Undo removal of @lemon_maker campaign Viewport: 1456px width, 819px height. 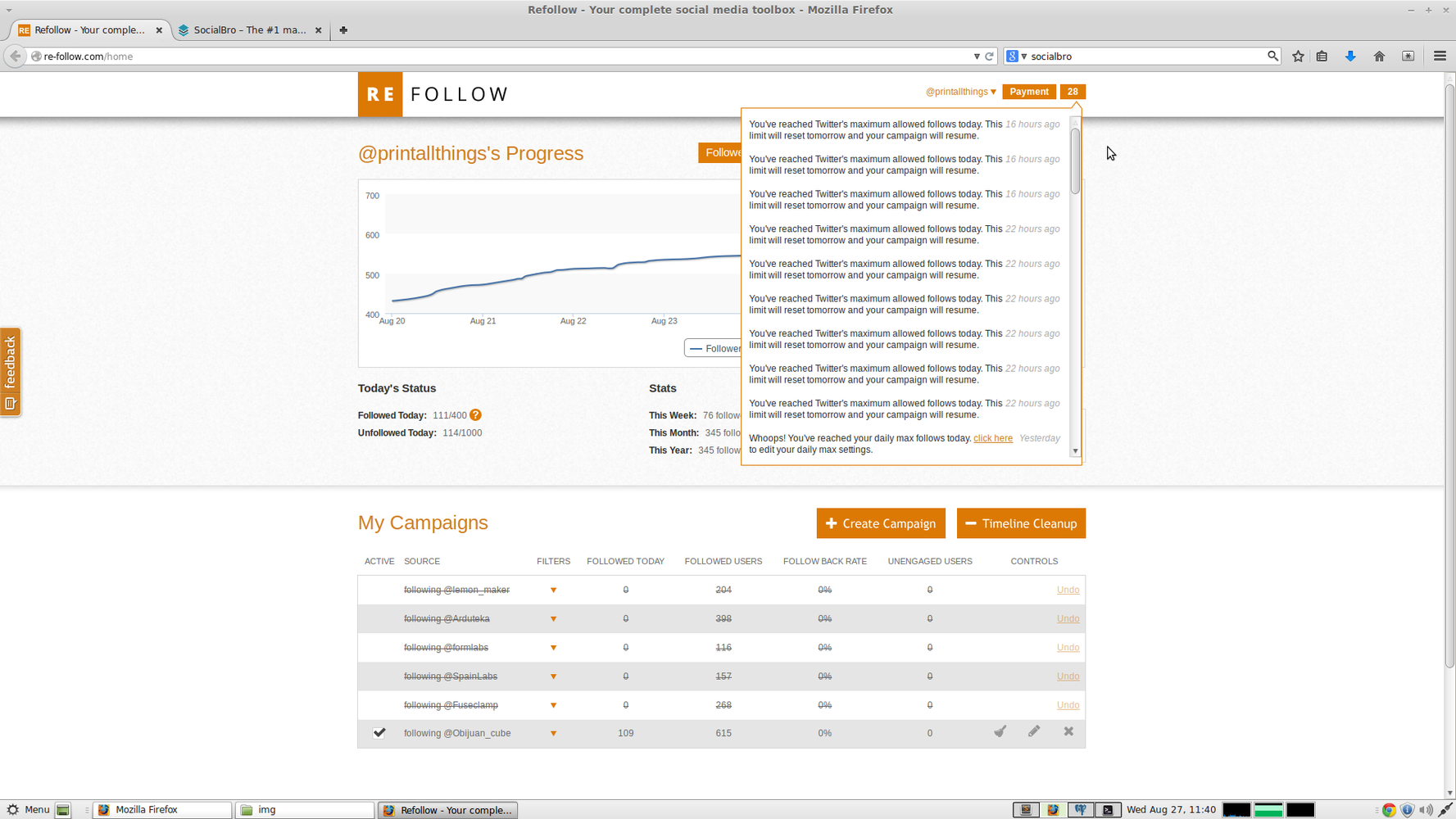point(1068,590)
